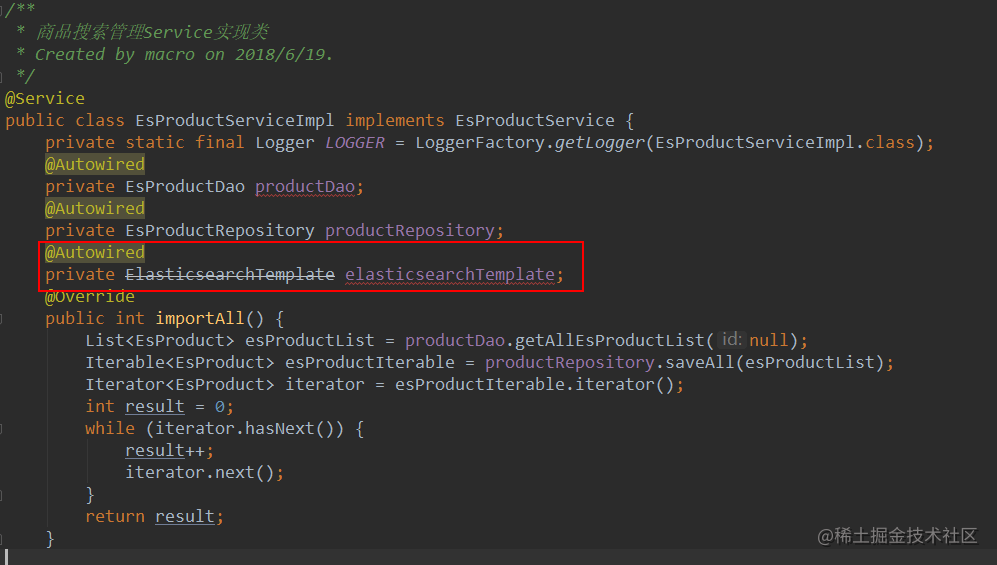Collapse the Javadoc comment fold marker

[x=2, y=10]
